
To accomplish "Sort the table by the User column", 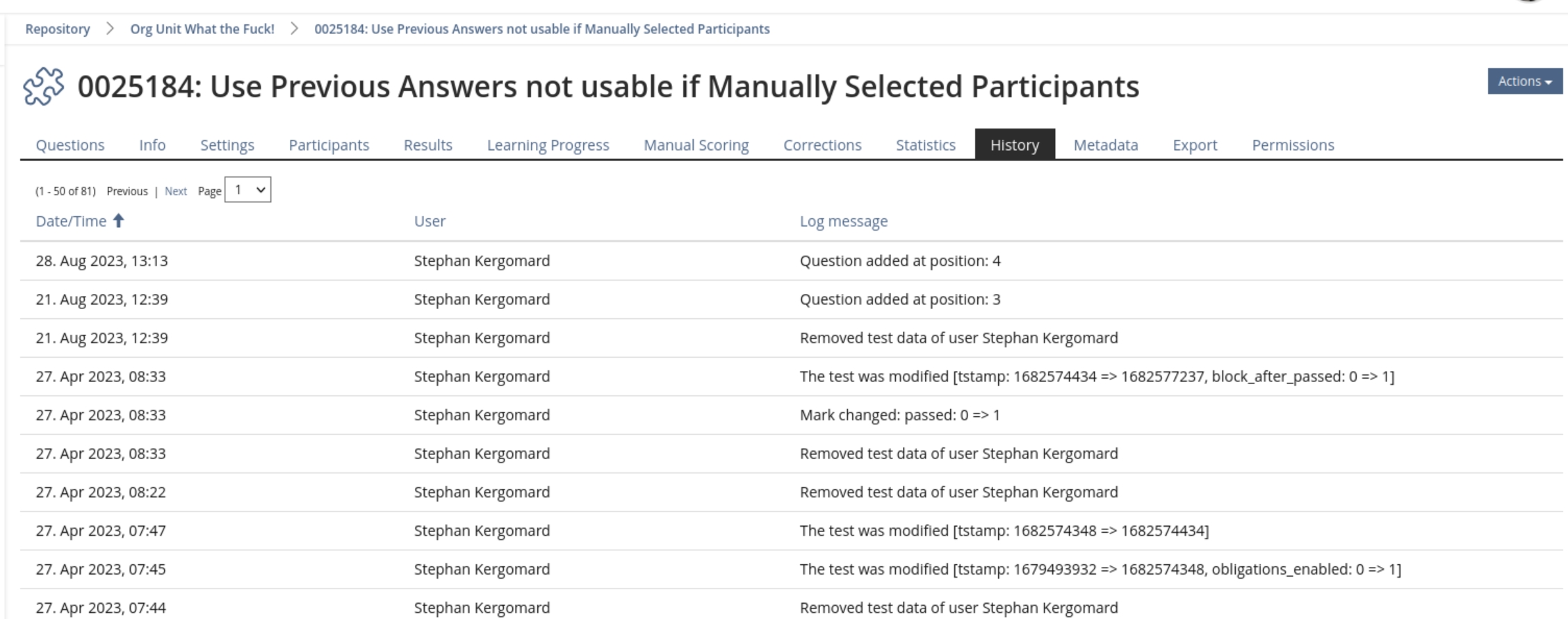I will (430, 221).
